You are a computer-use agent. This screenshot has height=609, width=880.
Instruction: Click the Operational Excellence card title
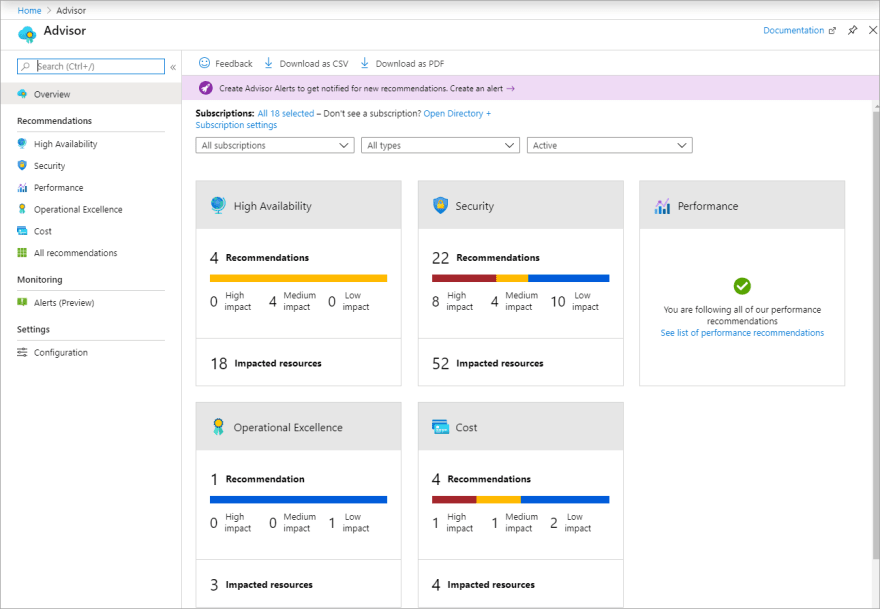pos(288,427)
